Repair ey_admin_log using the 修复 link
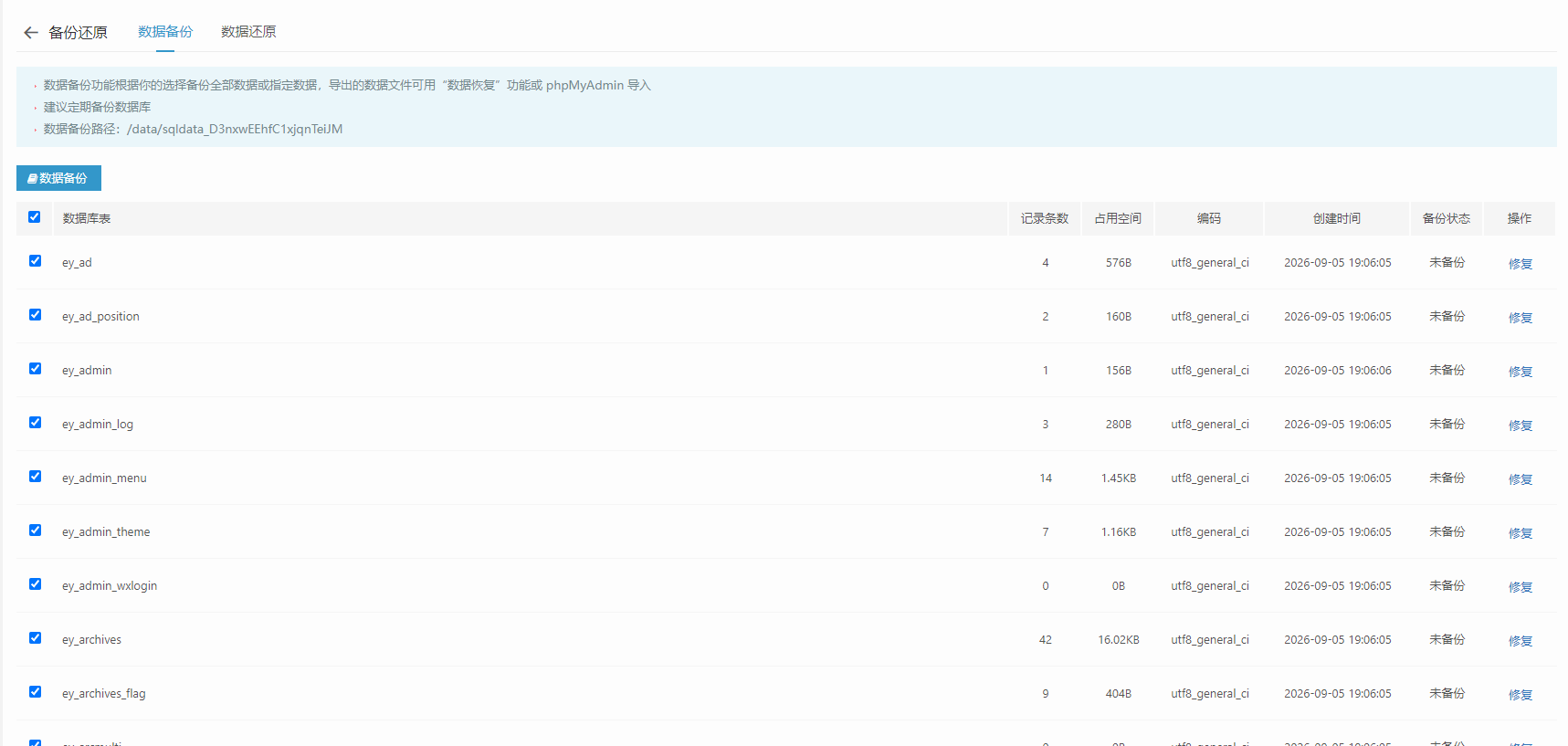The height and width of the screenshot is (746, 1568). tap(1521, 426)
